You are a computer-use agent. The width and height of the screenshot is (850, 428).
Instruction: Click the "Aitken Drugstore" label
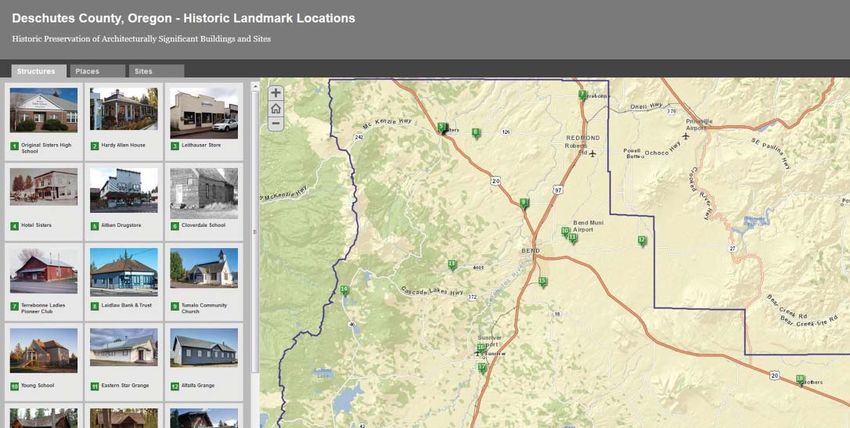tap(122, 225)
